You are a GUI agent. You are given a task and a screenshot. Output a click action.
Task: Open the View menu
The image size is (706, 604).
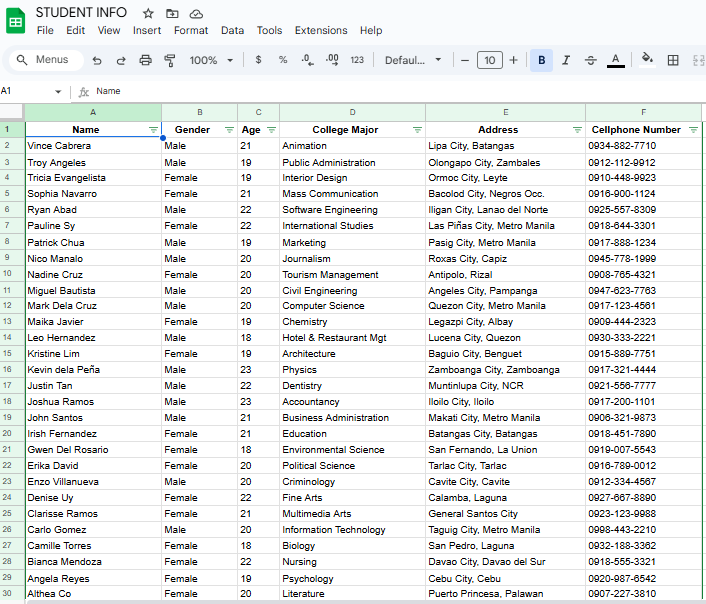tap(109, 30)
